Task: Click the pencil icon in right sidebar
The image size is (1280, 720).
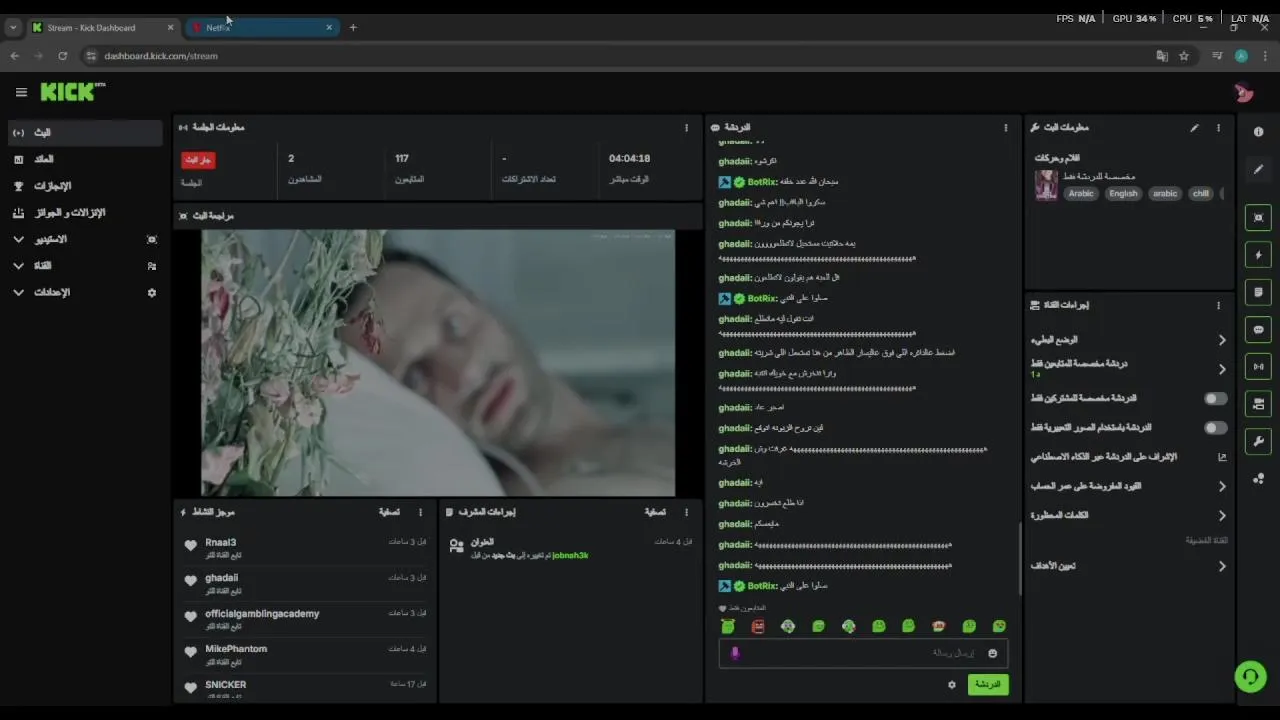Action: 1258,169
